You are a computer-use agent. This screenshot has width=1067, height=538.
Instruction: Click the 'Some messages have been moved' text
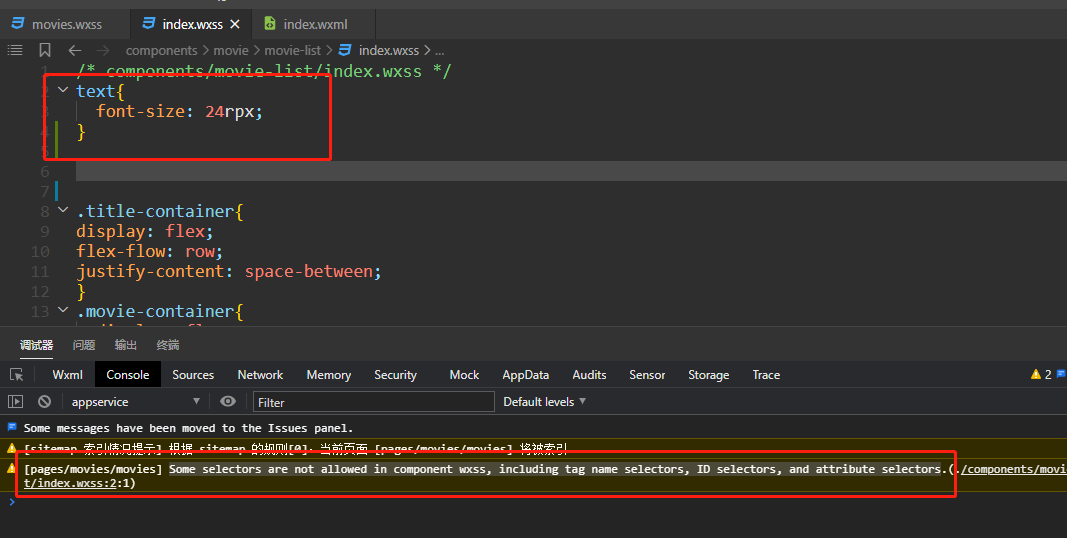(188, 428)
